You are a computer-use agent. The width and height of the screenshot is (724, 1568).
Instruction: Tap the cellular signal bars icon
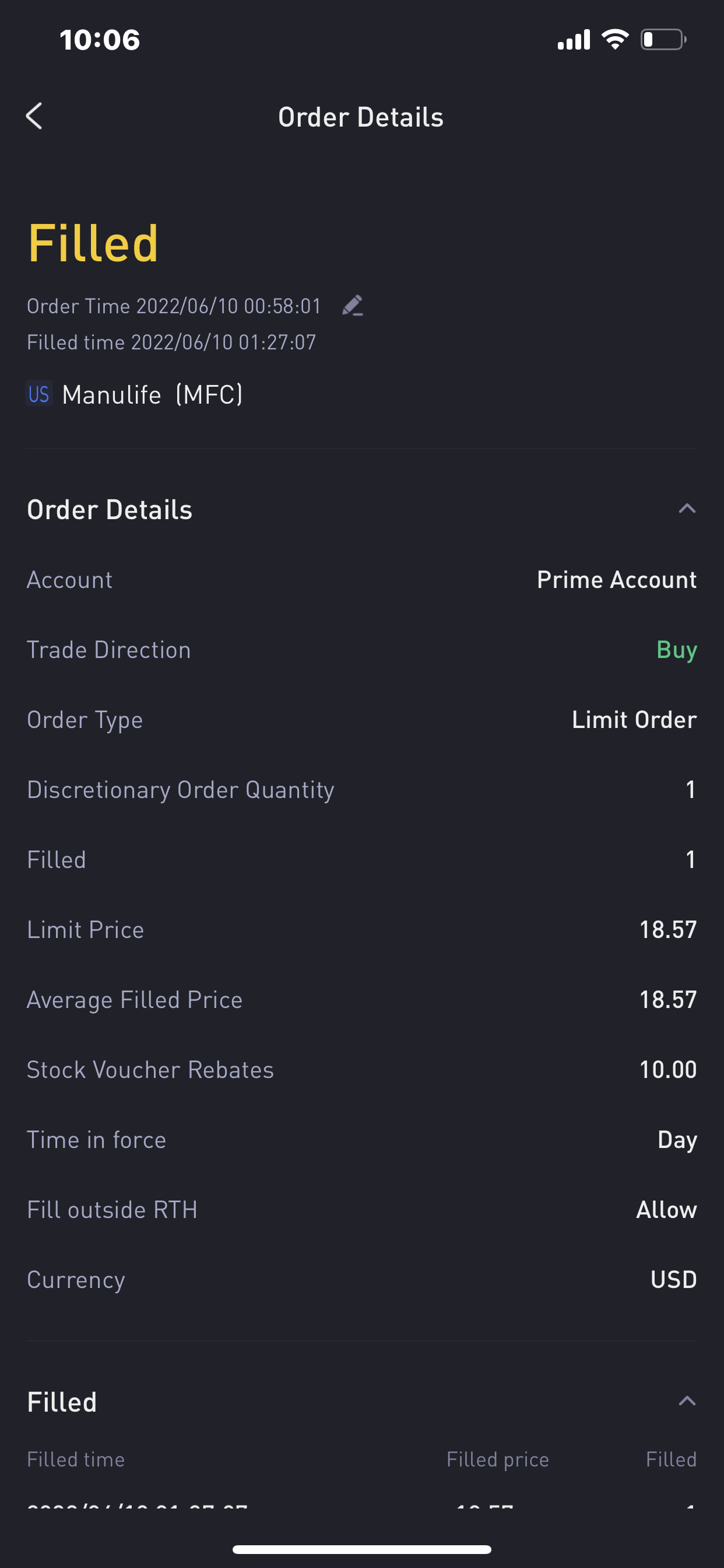[574, 40]
